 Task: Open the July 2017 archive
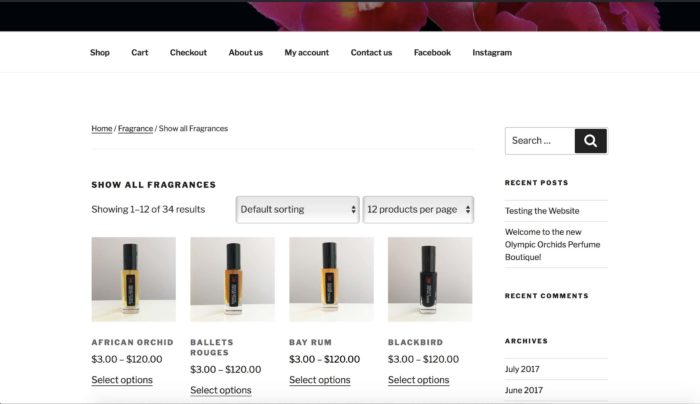coord(522,369)
